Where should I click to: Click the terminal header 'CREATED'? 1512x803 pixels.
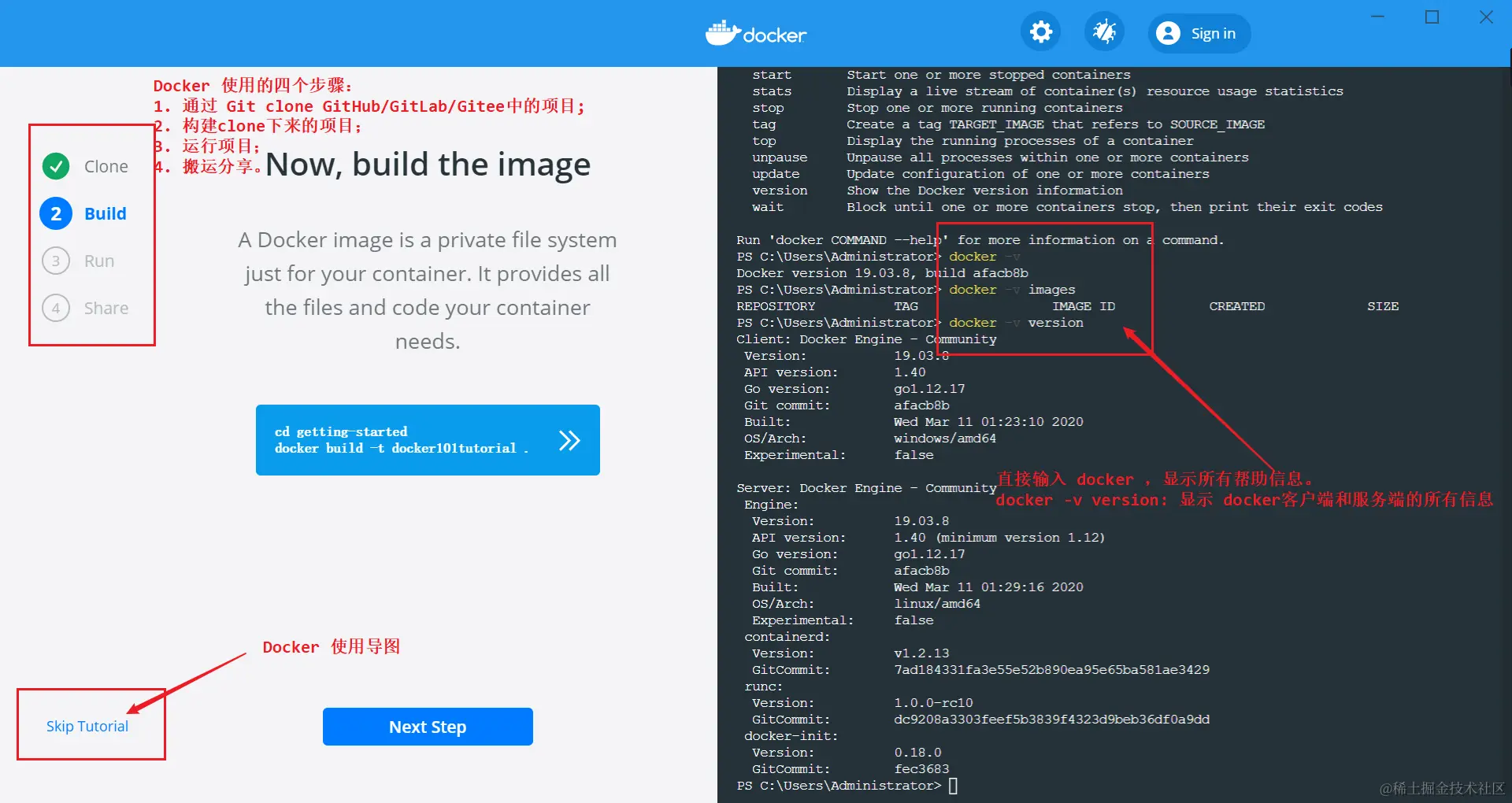(1237, 306)
